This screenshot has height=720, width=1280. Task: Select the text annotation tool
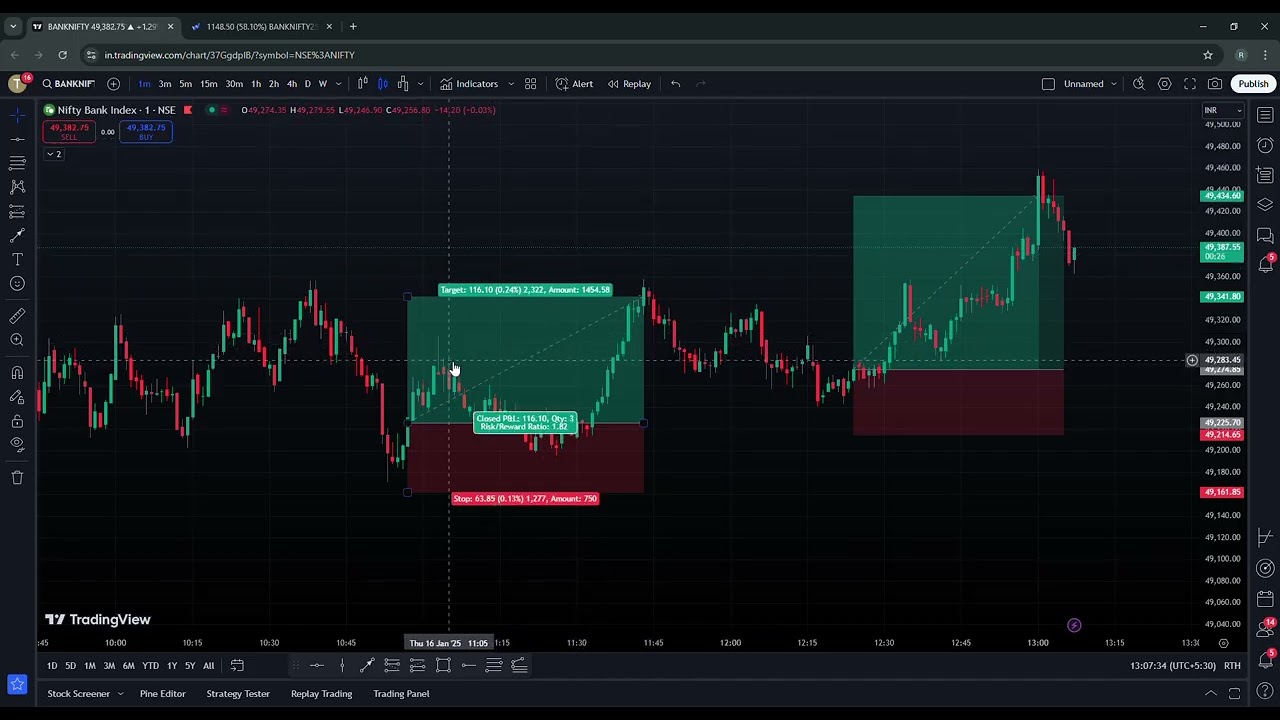pos(17,260)
